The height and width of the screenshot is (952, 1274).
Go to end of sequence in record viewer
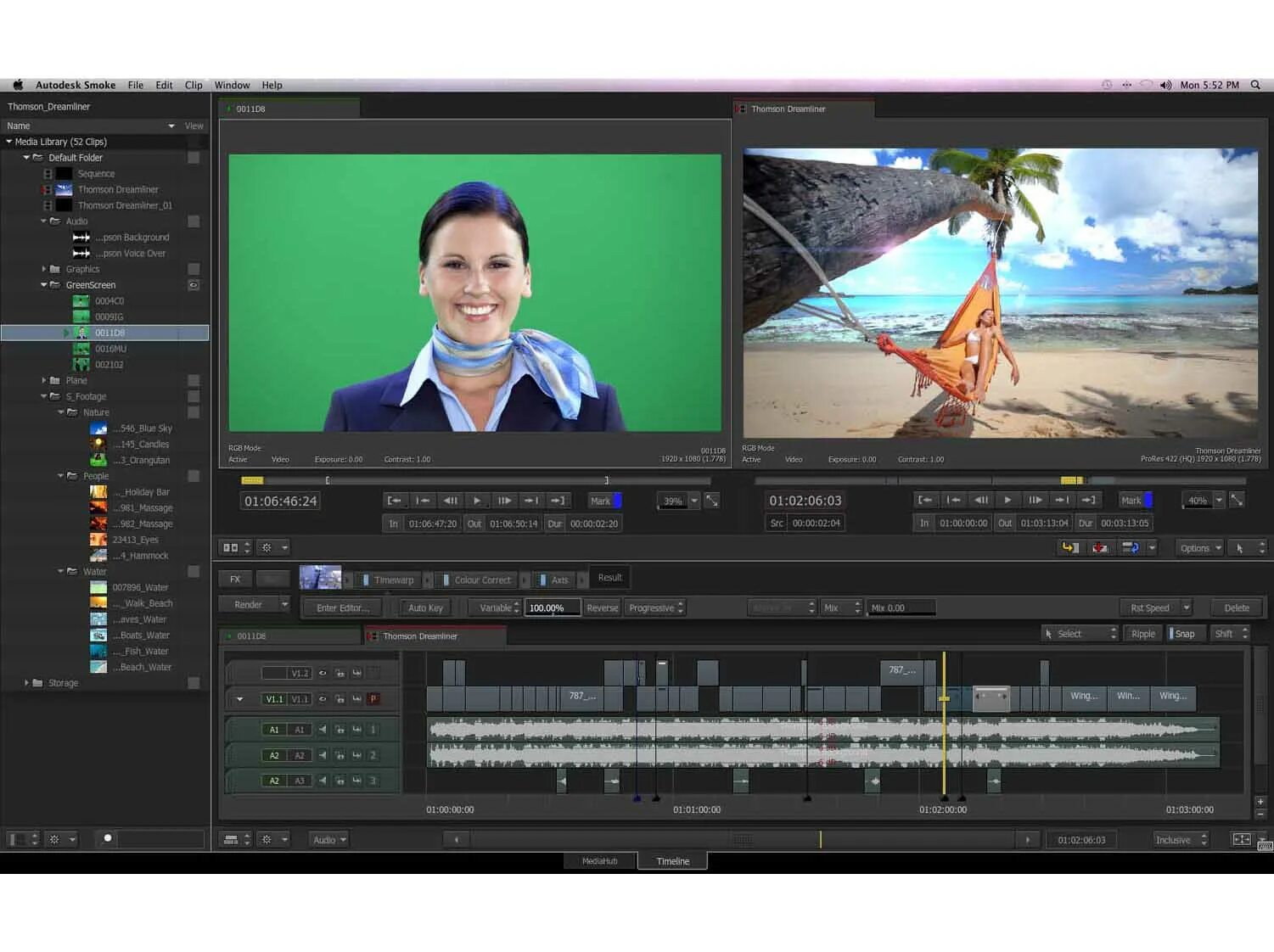point(1089,501)
